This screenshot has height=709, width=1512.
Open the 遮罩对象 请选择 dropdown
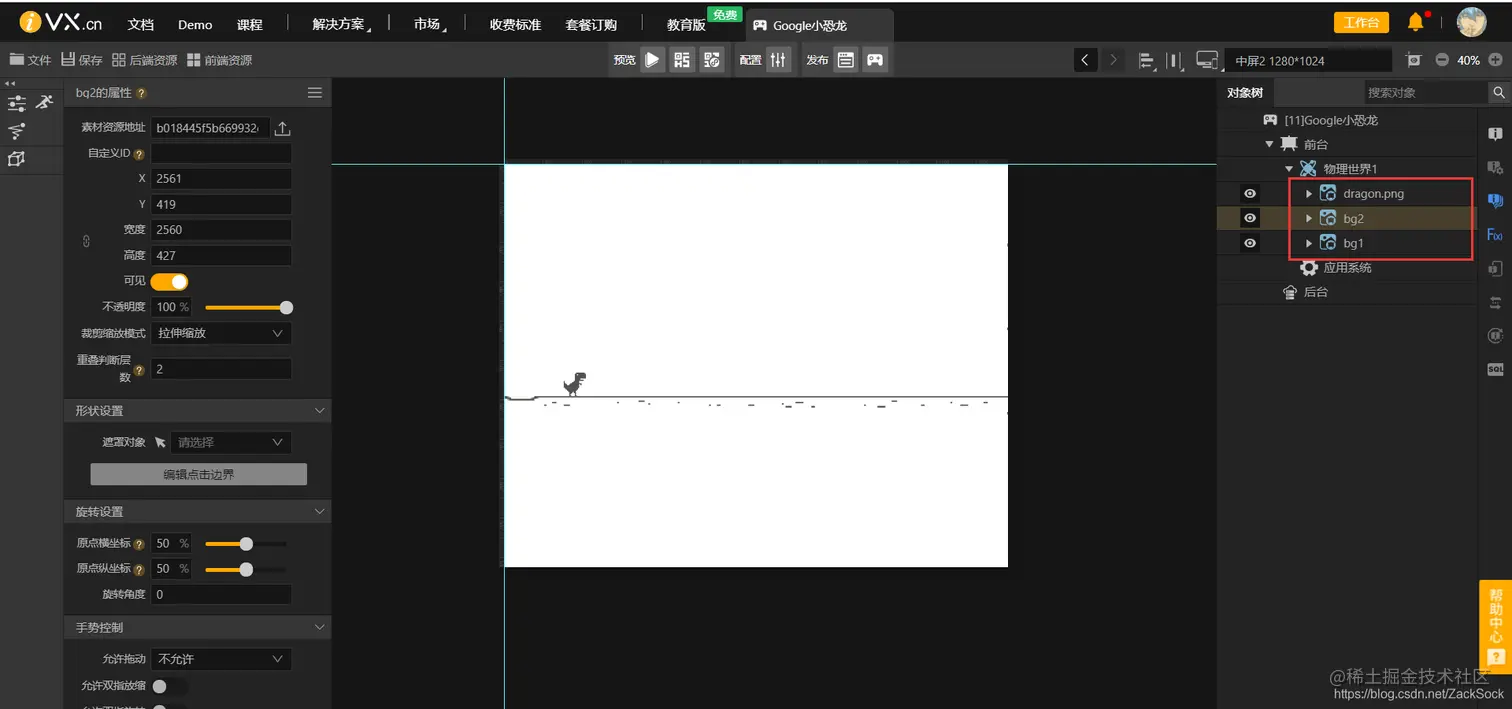click(231, 442)
